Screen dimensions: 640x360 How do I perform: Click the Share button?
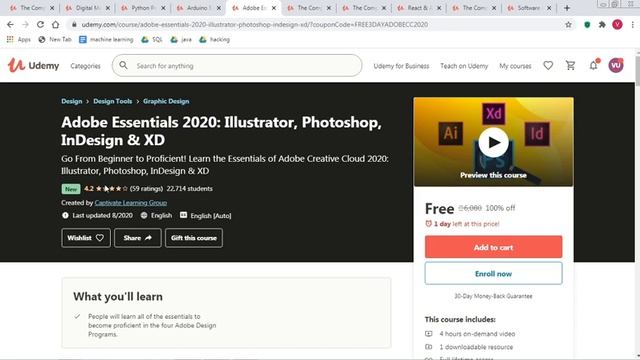tap(138, 238)
